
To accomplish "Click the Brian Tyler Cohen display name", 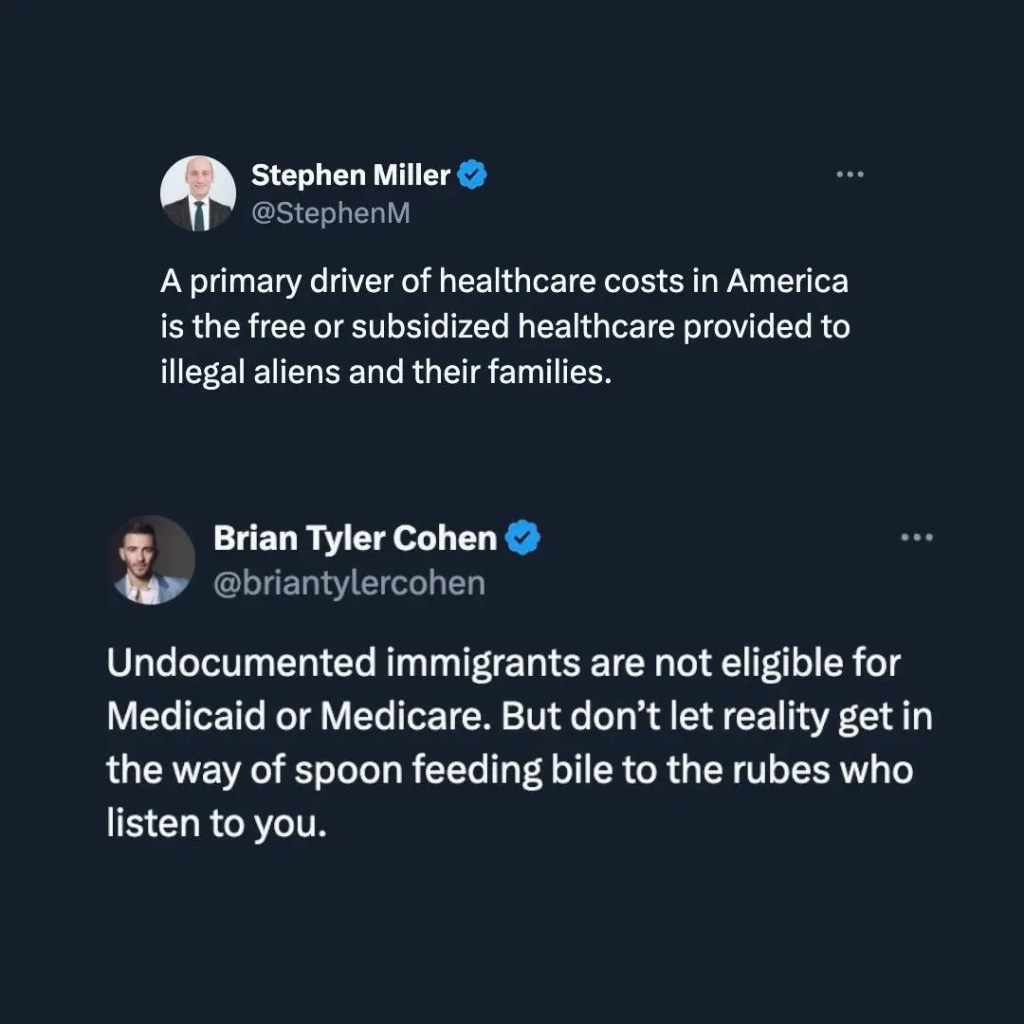I will [x=355, y=539].
